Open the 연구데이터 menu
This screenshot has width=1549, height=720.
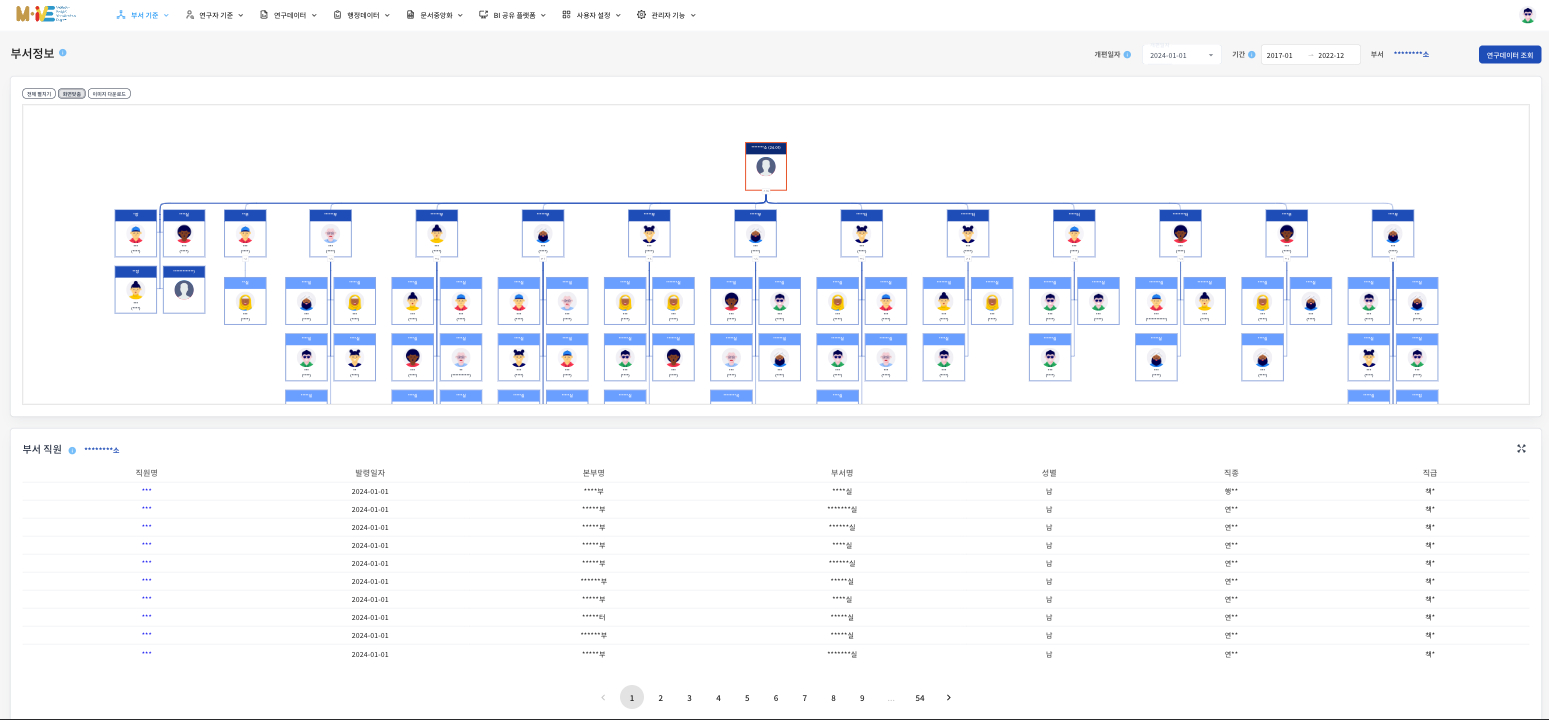tap(288, 15)
